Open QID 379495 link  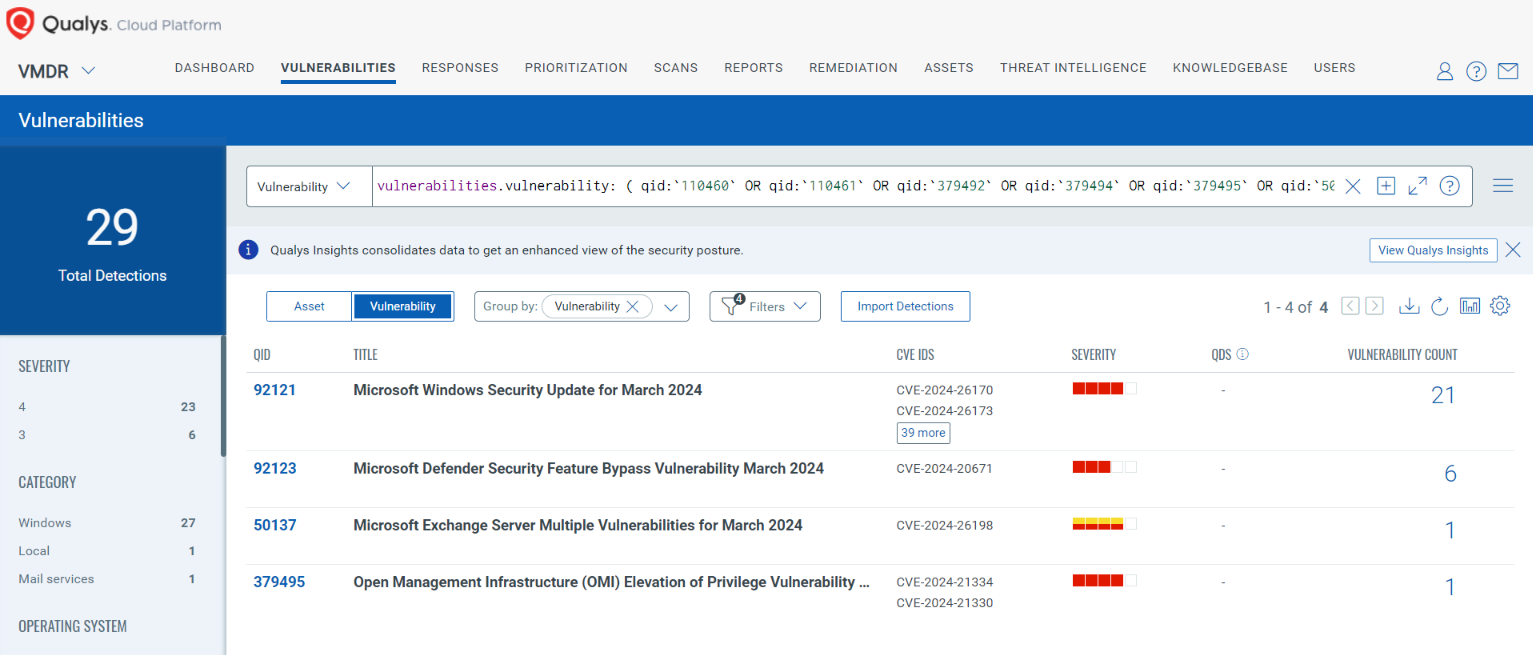pyautogui.click(x=279, y=582)
